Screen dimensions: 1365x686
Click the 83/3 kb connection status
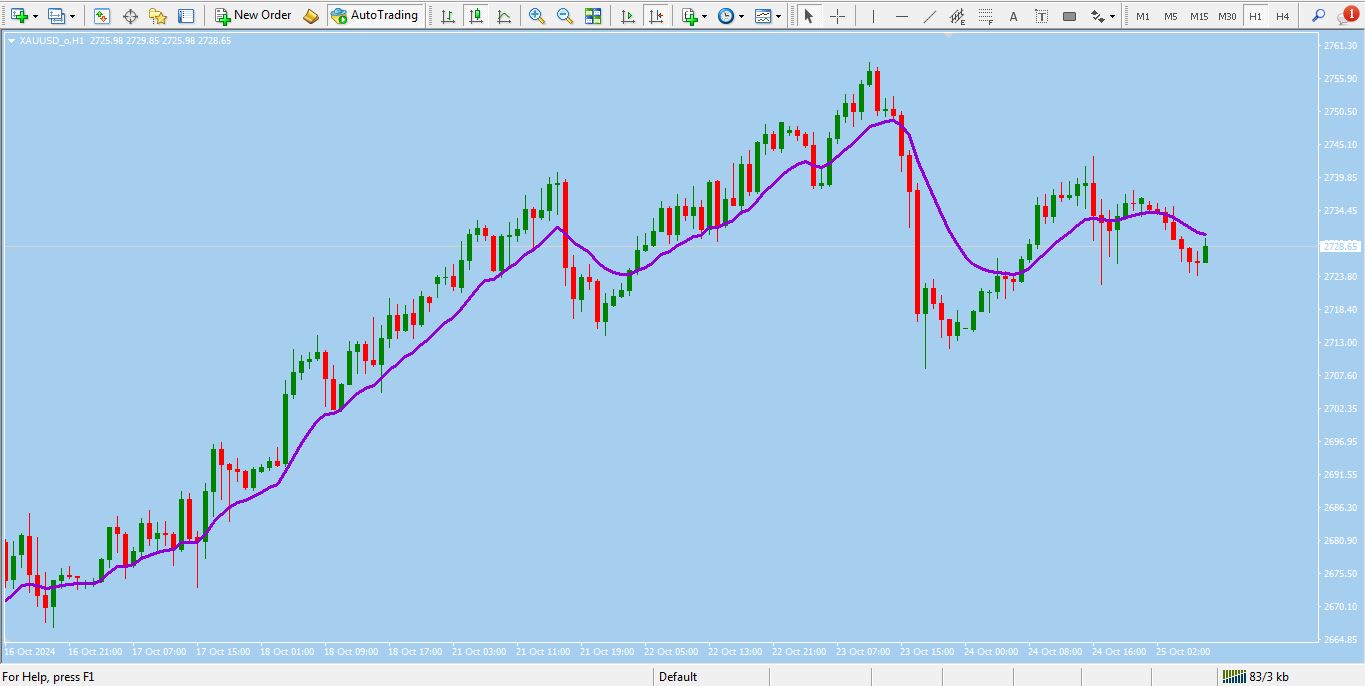[1255, 677]
